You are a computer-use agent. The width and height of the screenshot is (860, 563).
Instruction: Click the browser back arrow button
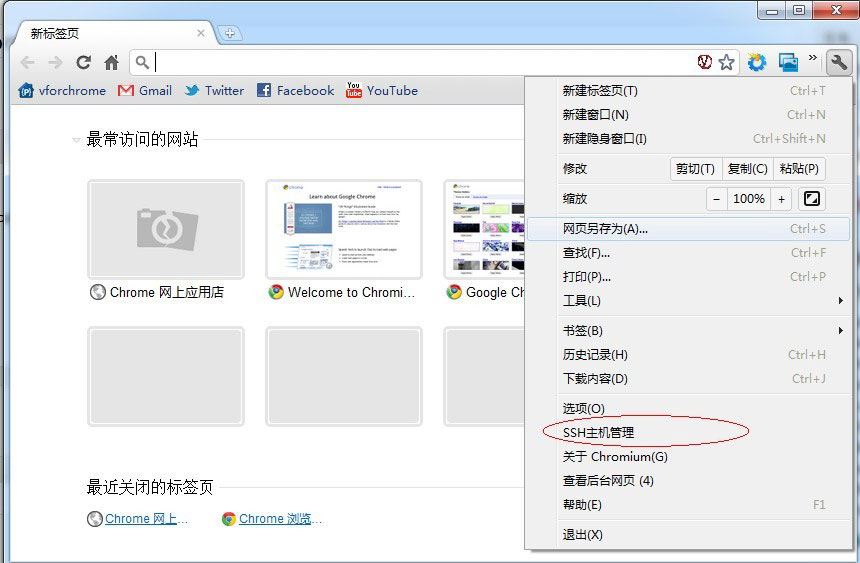[x=27, y=62]
